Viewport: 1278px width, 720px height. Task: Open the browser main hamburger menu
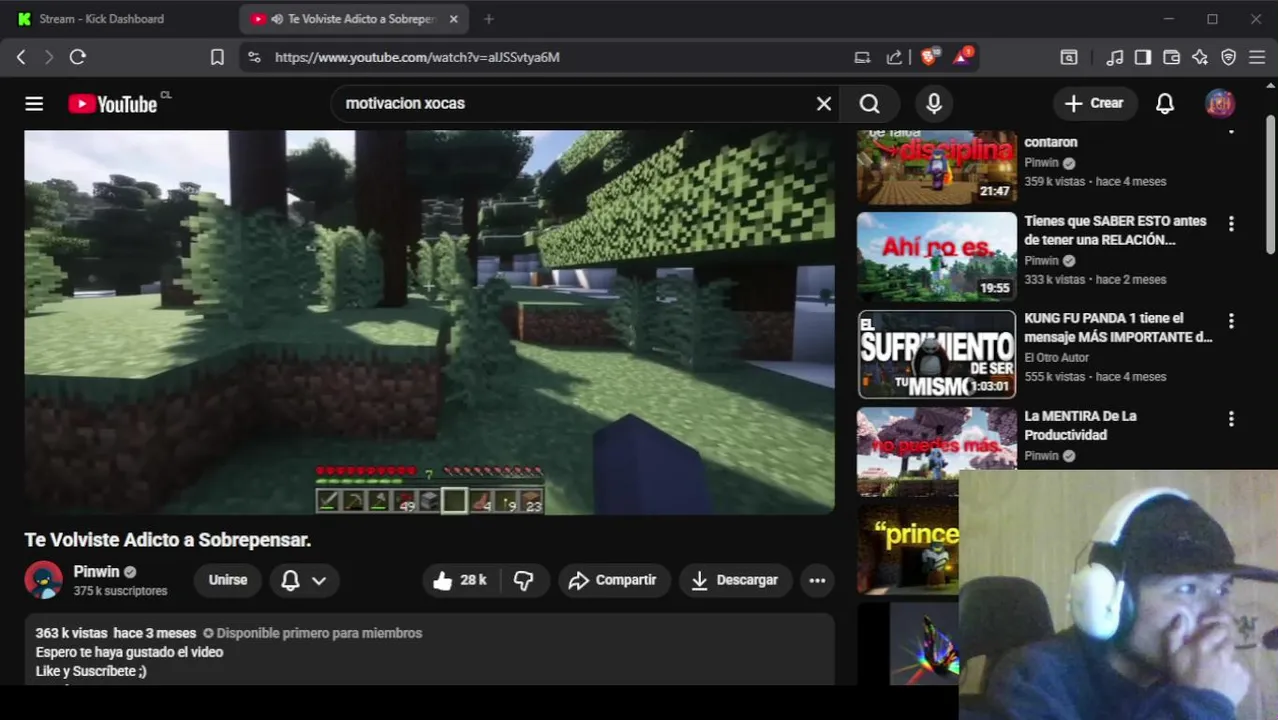1257,57
